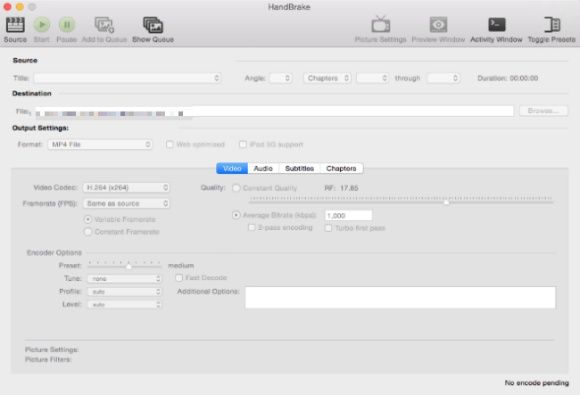Click the Toggle Presets drawer icon
This screenshot has height=395, width=580.
click(552, 25)
